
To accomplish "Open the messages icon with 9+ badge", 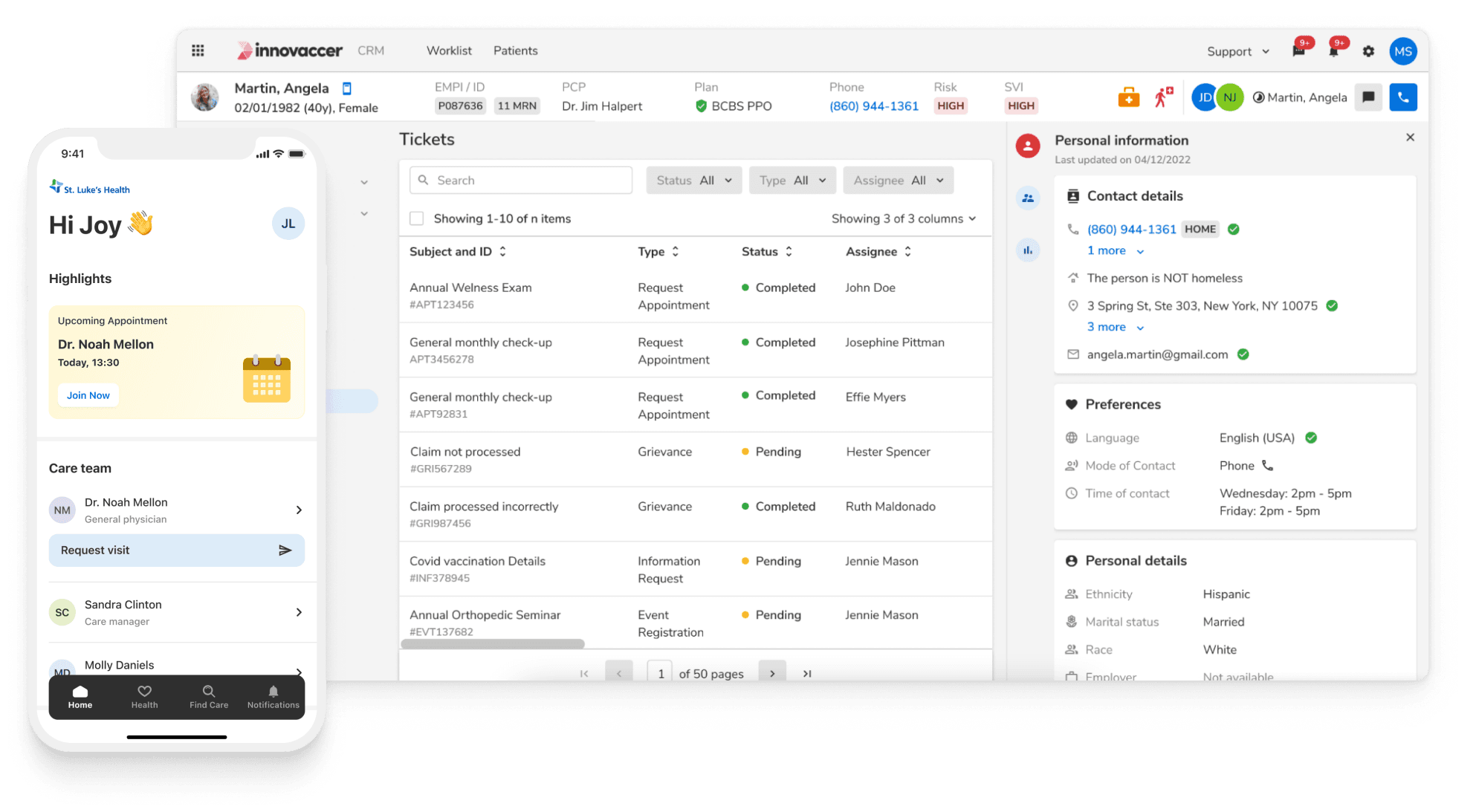I will pyautogui.click(x=1298, y=51).
